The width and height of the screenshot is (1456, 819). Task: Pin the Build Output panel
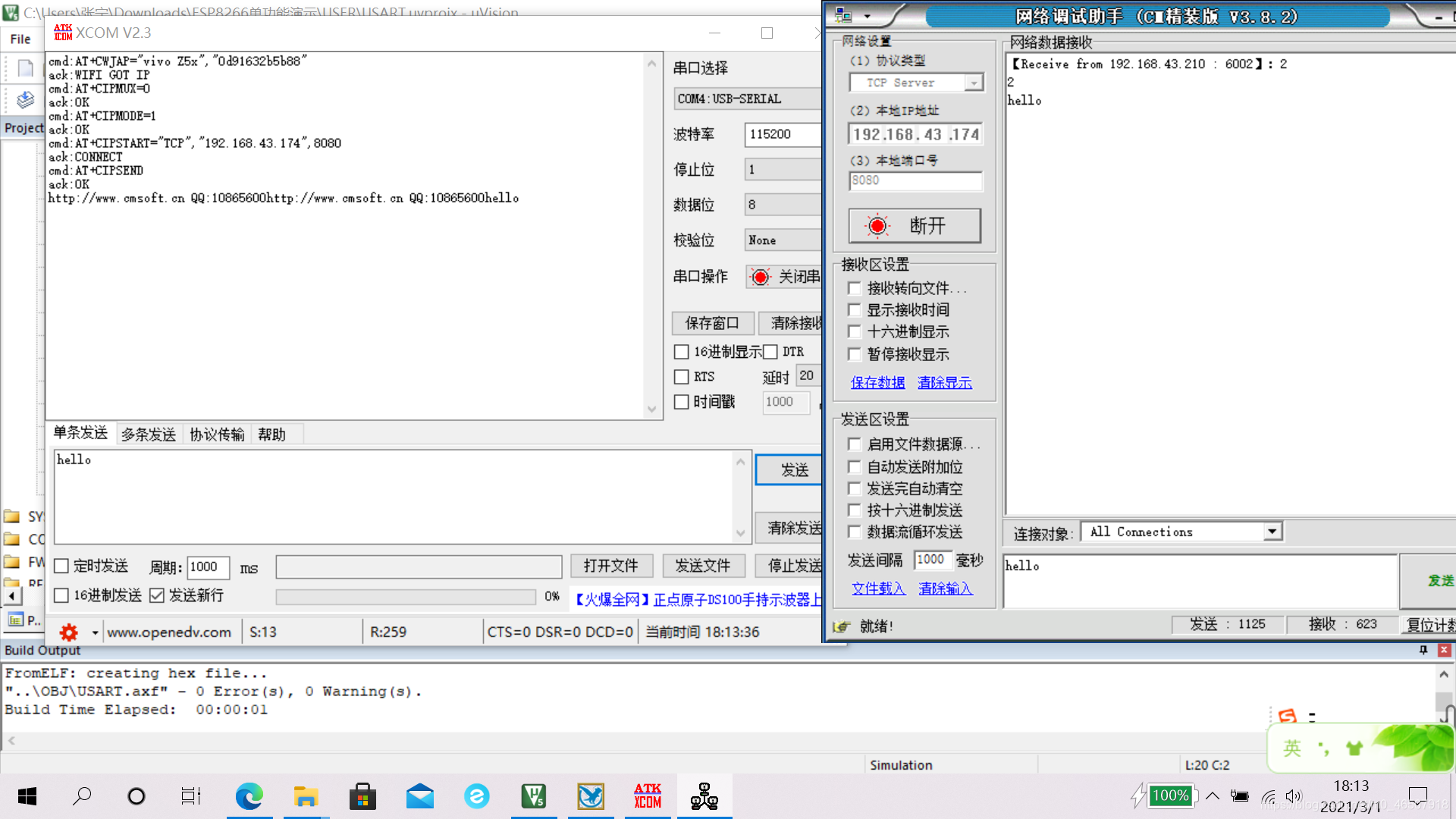1423,650
